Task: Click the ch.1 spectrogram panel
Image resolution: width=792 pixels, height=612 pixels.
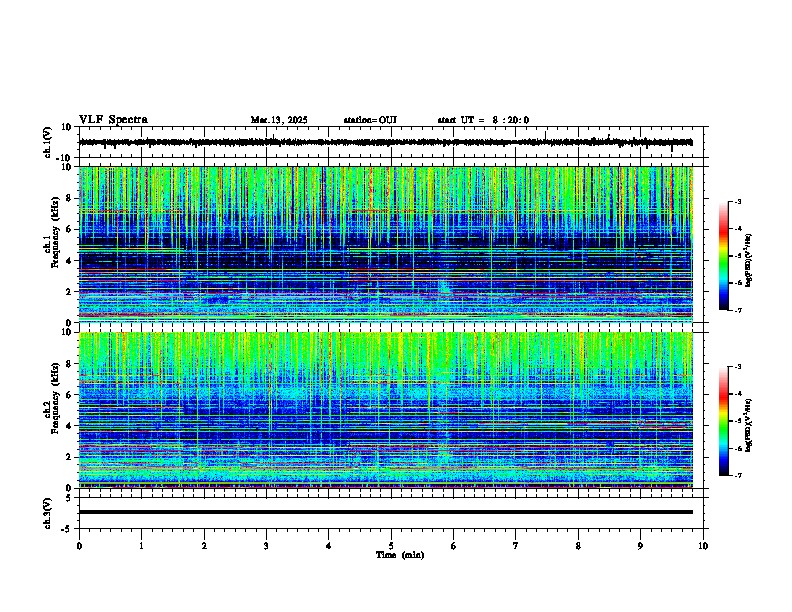Action: tap(386, 244)
